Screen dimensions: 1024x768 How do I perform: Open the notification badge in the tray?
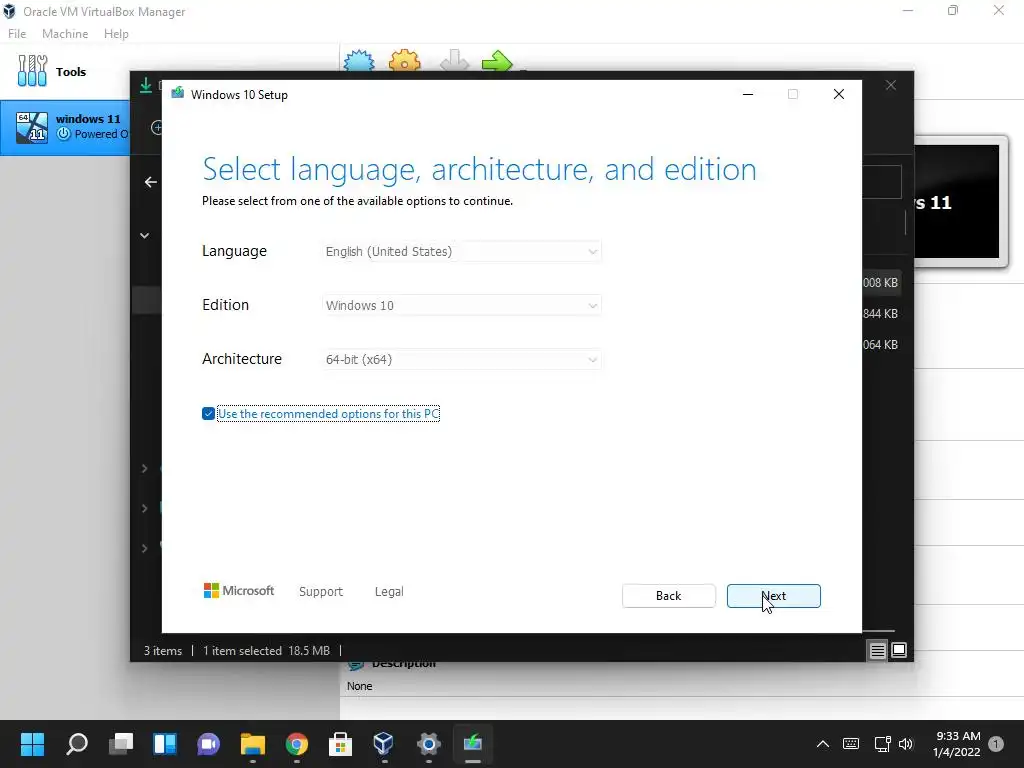(996, 744)
